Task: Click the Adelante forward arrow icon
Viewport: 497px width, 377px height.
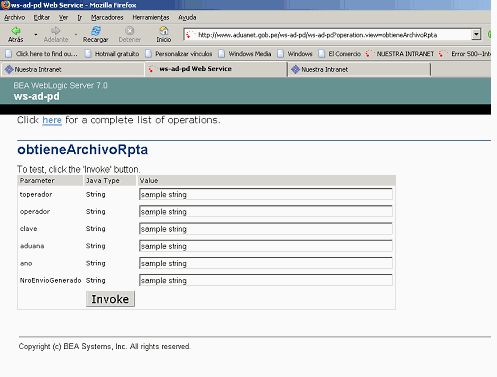Action: tap(56, 31)
